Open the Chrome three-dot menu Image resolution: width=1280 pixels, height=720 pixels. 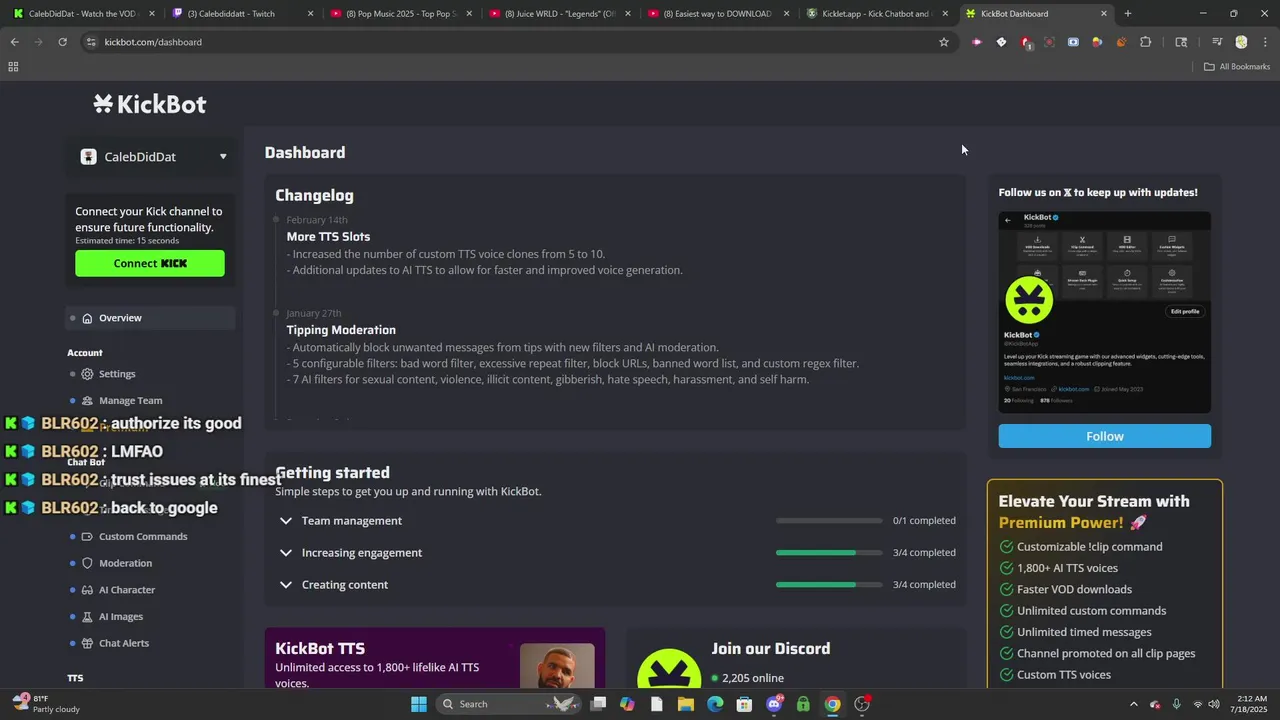point(1265,42)
